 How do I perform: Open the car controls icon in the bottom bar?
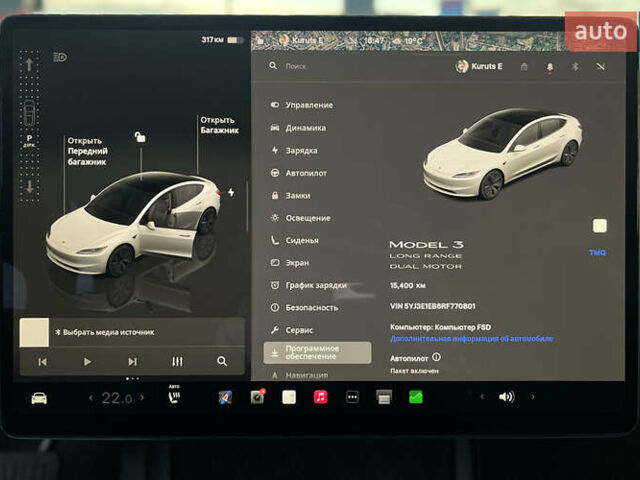(x=39, y=397)
